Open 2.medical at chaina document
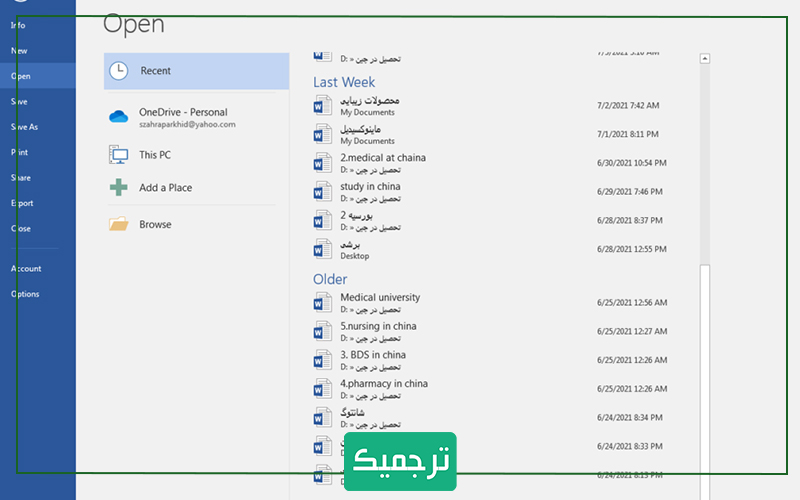The image size is (800, 500). pyautogui.click(x=383, y=158)
